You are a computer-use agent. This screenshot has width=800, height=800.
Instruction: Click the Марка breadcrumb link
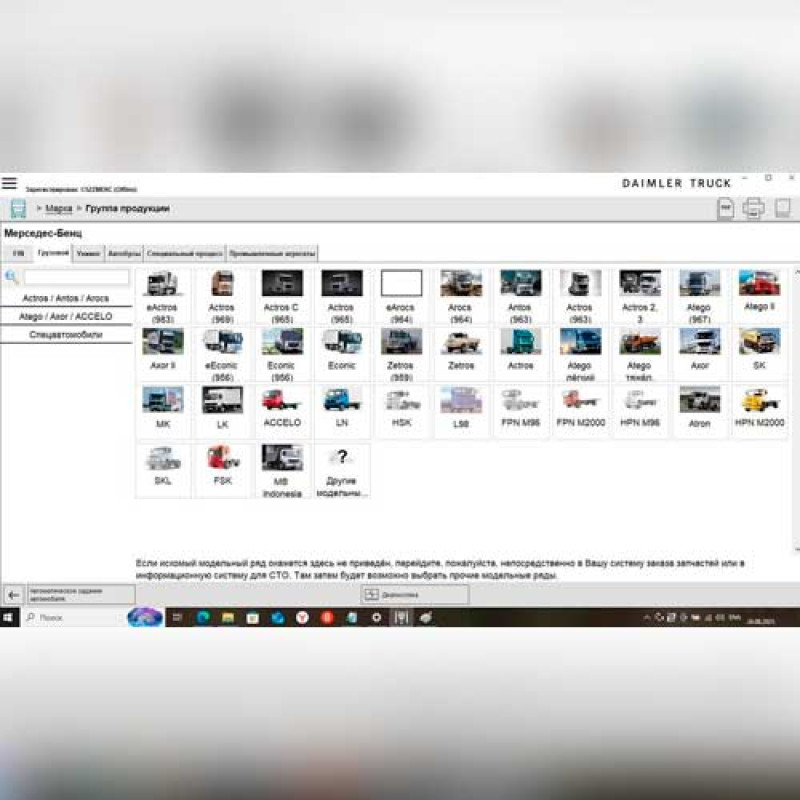tap(59, 208)
